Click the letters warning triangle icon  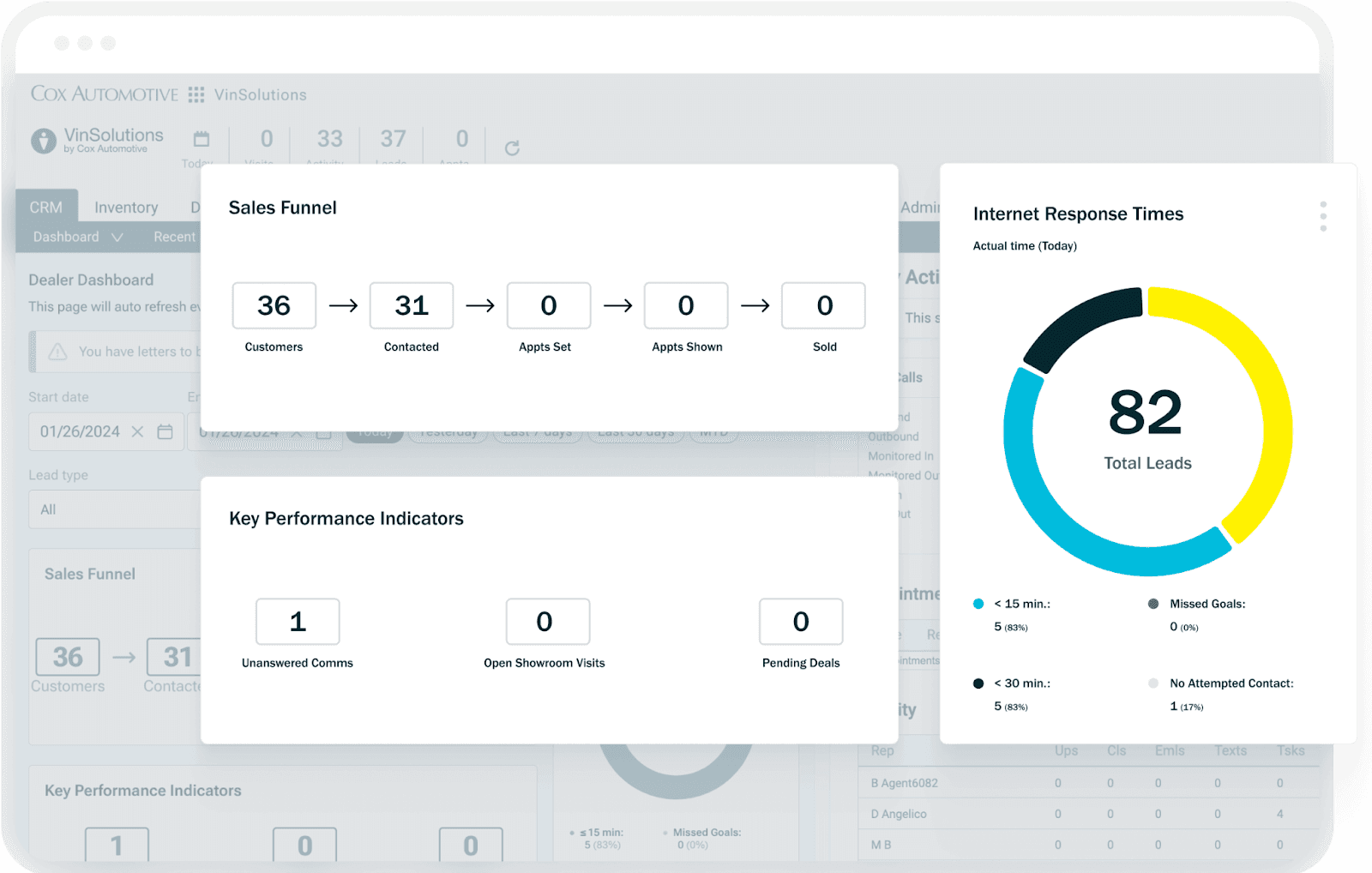click(x=57, y=352)
